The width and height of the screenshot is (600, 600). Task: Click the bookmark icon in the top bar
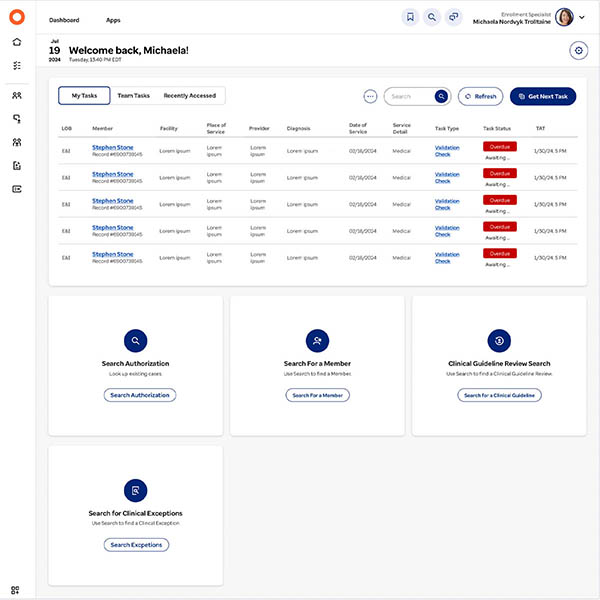coord(410,17)
